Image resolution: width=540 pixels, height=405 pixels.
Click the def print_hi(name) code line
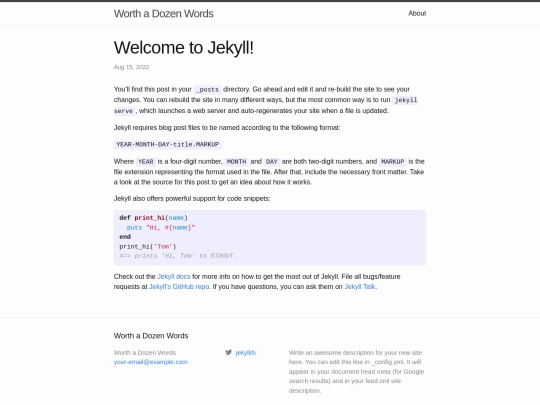(x=154, y=218)
